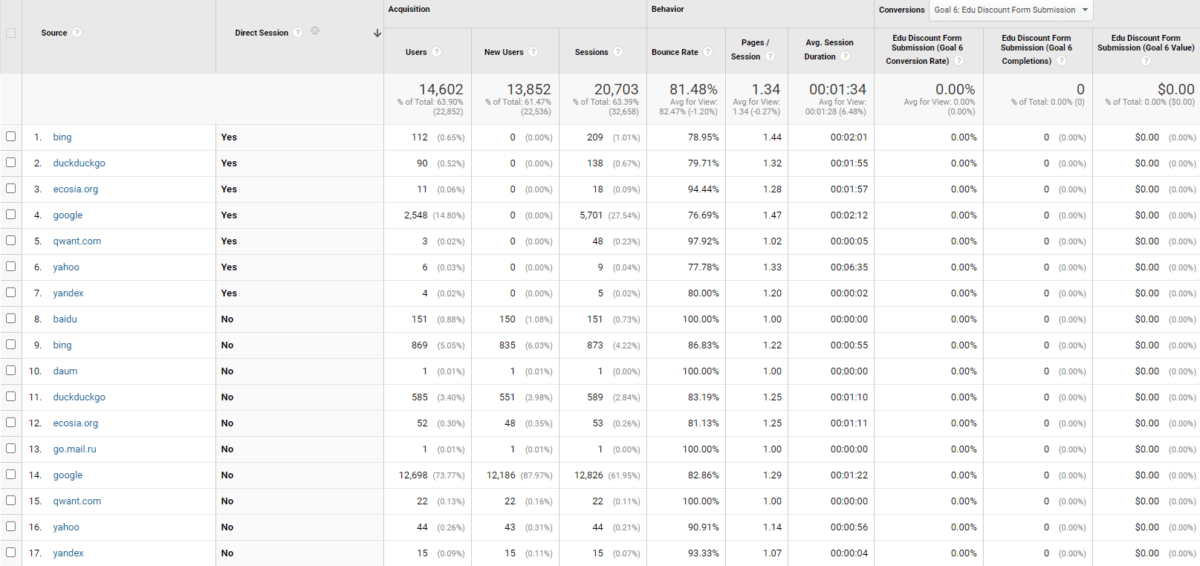
Task: Open google source link in row 4
Action: click(67, 215)
